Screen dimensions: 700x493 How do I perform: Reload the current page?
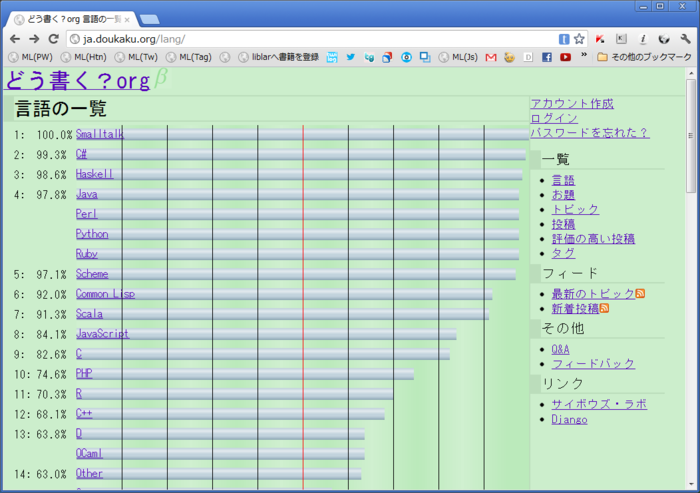point(54,39)
